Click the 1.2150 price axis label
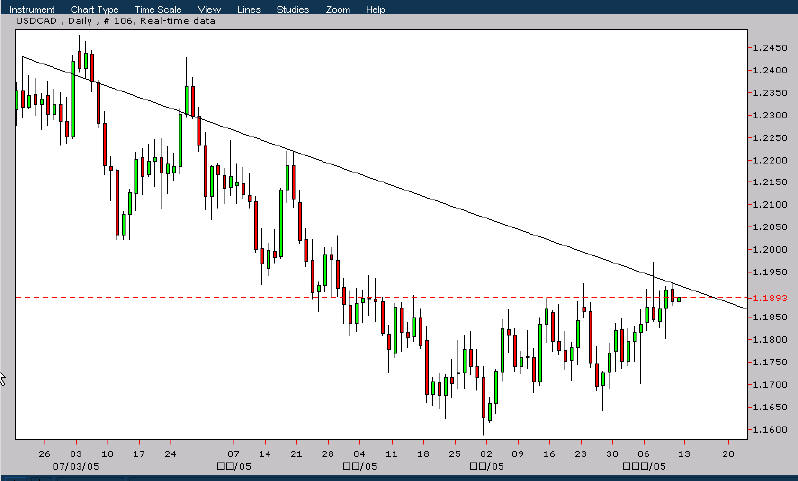The image size is (798, 481). coord(770,182)
